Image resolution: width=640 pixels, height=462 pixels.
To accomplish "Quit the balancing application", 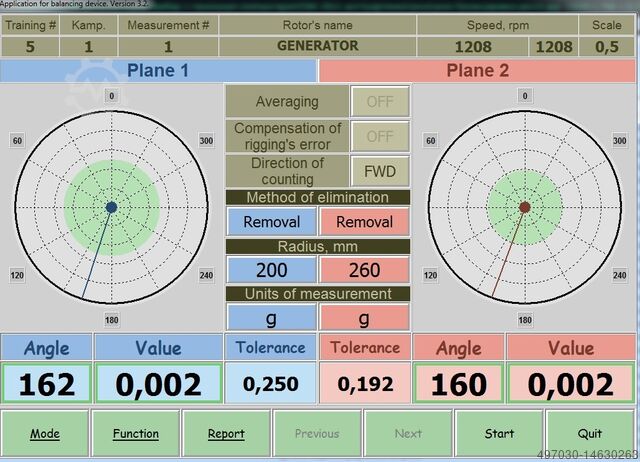I will coord(589,433).
